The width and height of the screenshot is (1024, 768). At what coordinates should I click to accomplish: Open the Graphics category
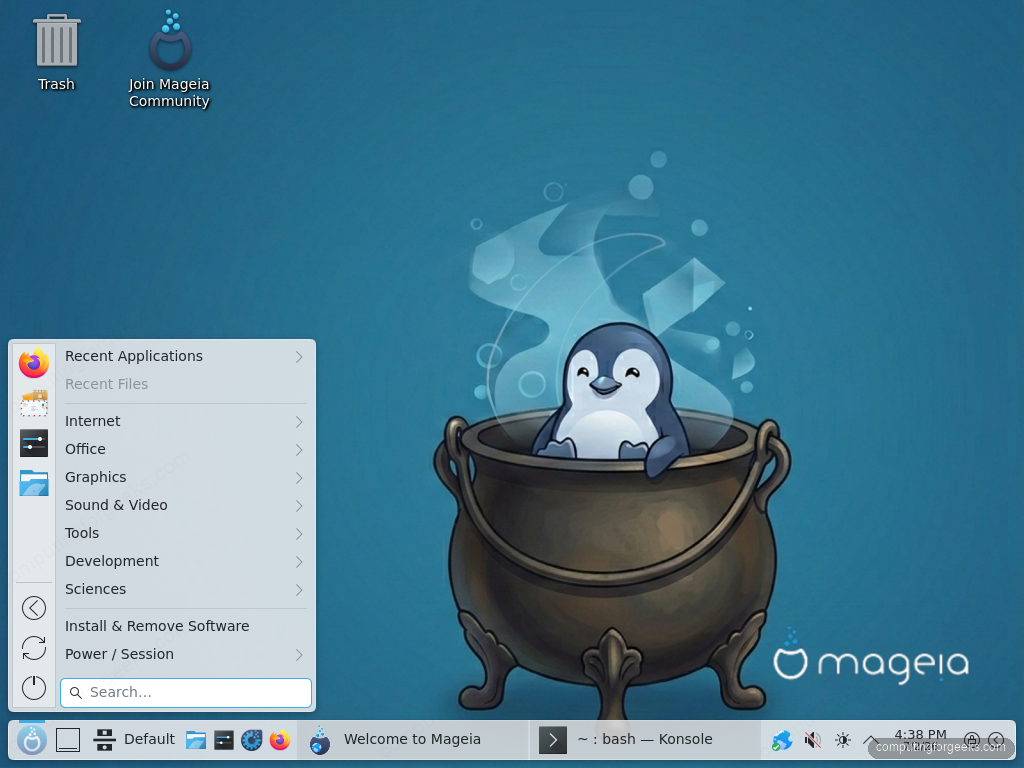point(185,477)
